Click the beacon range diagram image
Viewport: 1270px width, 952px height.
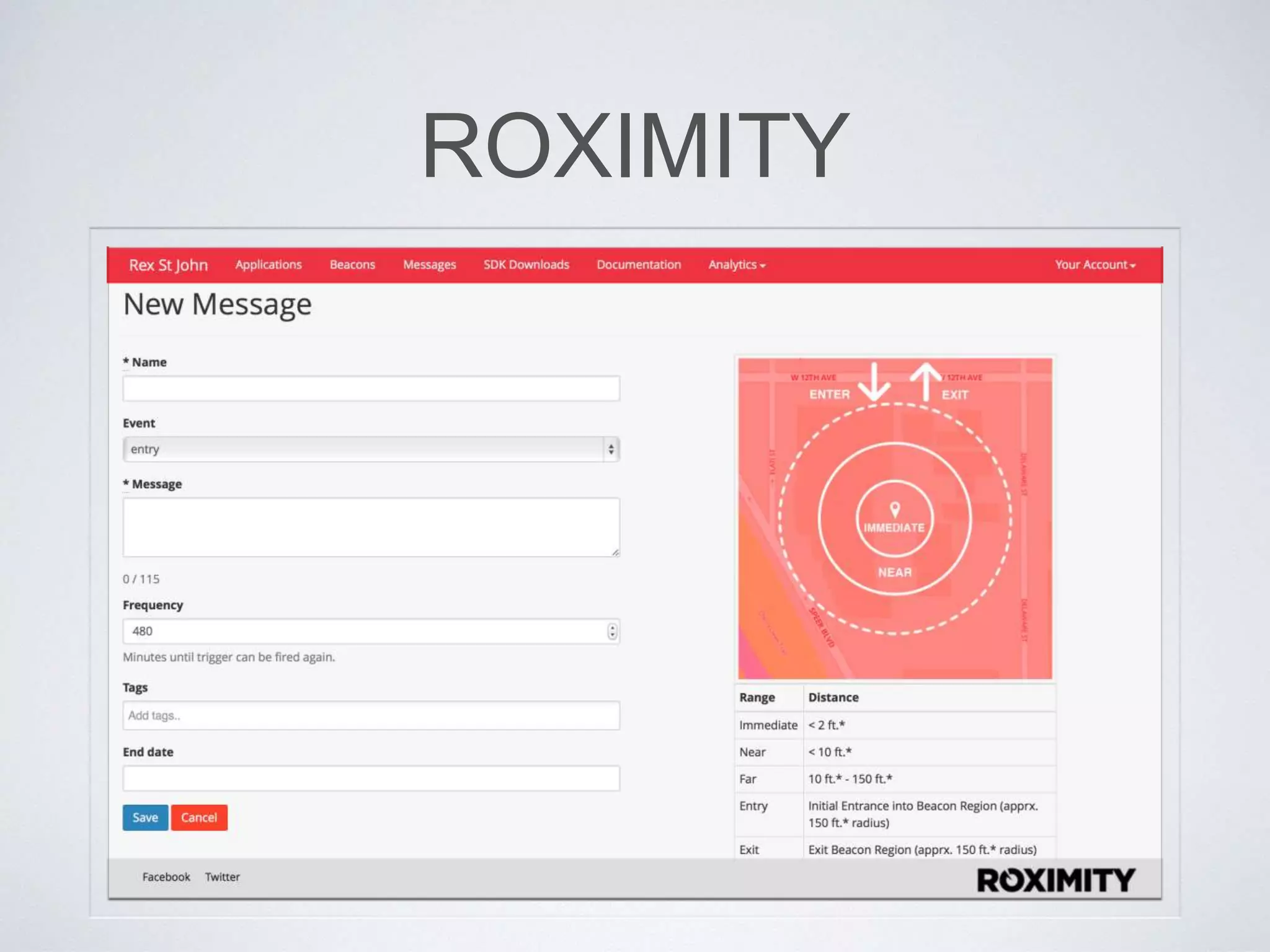(895, 518)
